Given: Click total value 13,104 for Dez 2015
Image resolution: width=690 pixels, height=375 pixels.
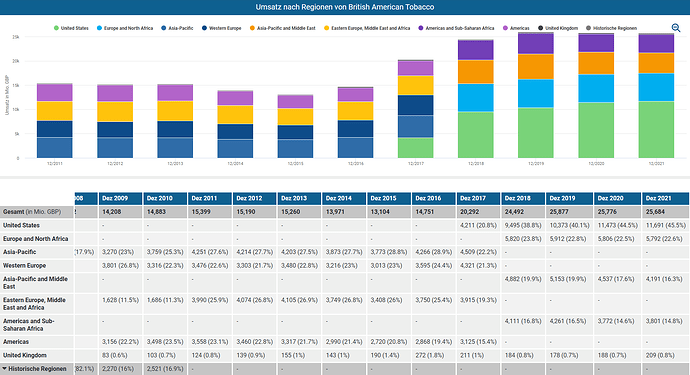Looking at the screenshot, I should coord(380,212).
